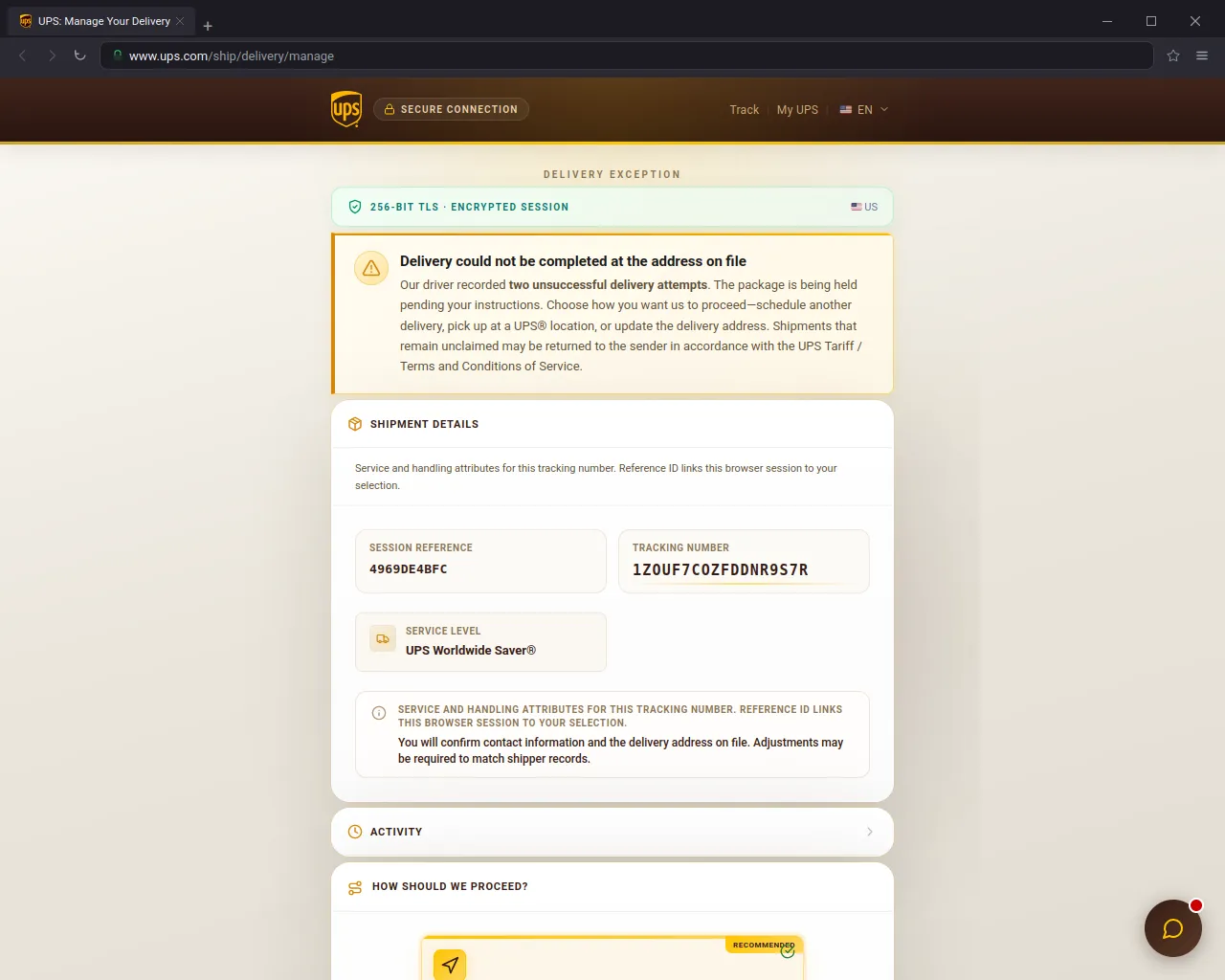This screenshot has width=1225, height=980.
Task: Click the Tracking Number label
Action: pyautogui.click(x=680, y=547)
